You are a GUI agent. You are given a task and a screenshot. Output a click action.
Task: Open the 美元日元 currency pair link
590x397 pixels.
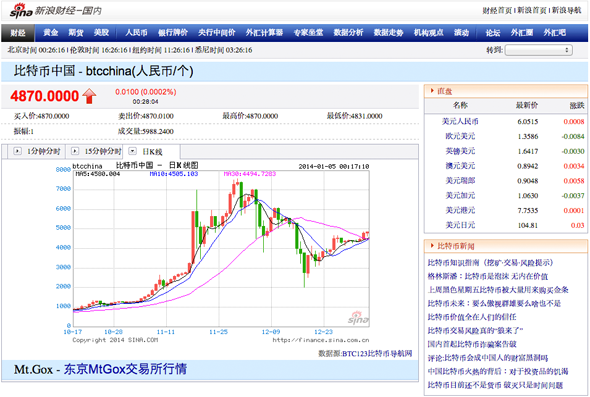click(460, 225)
